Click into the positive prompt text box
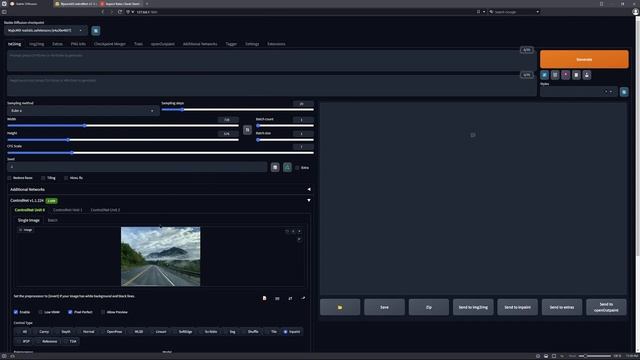This screenshot has width=640, height=360. [271, 60]
